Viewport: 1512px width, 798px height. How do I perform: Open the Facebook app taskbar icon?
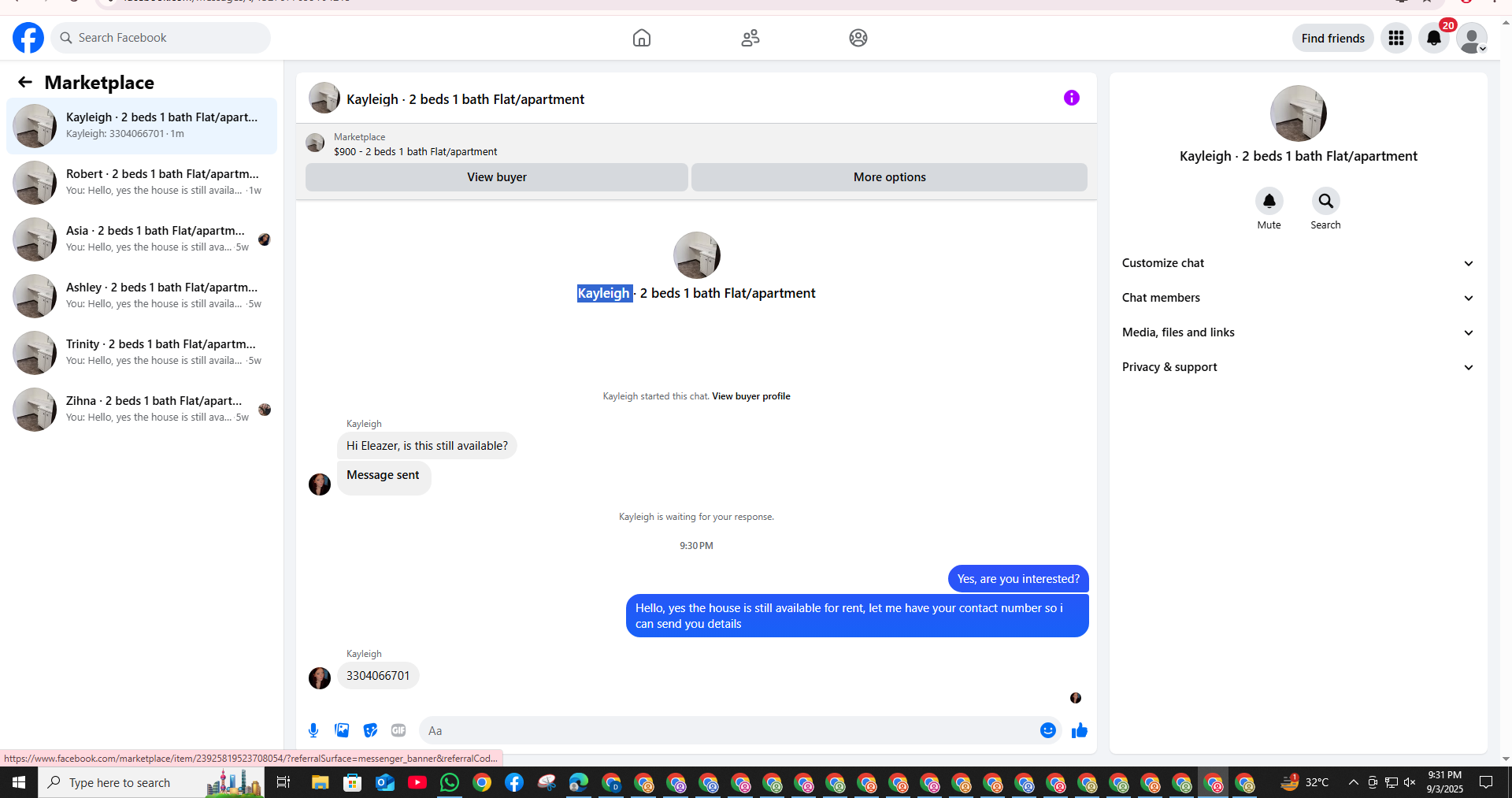point(514,782)
